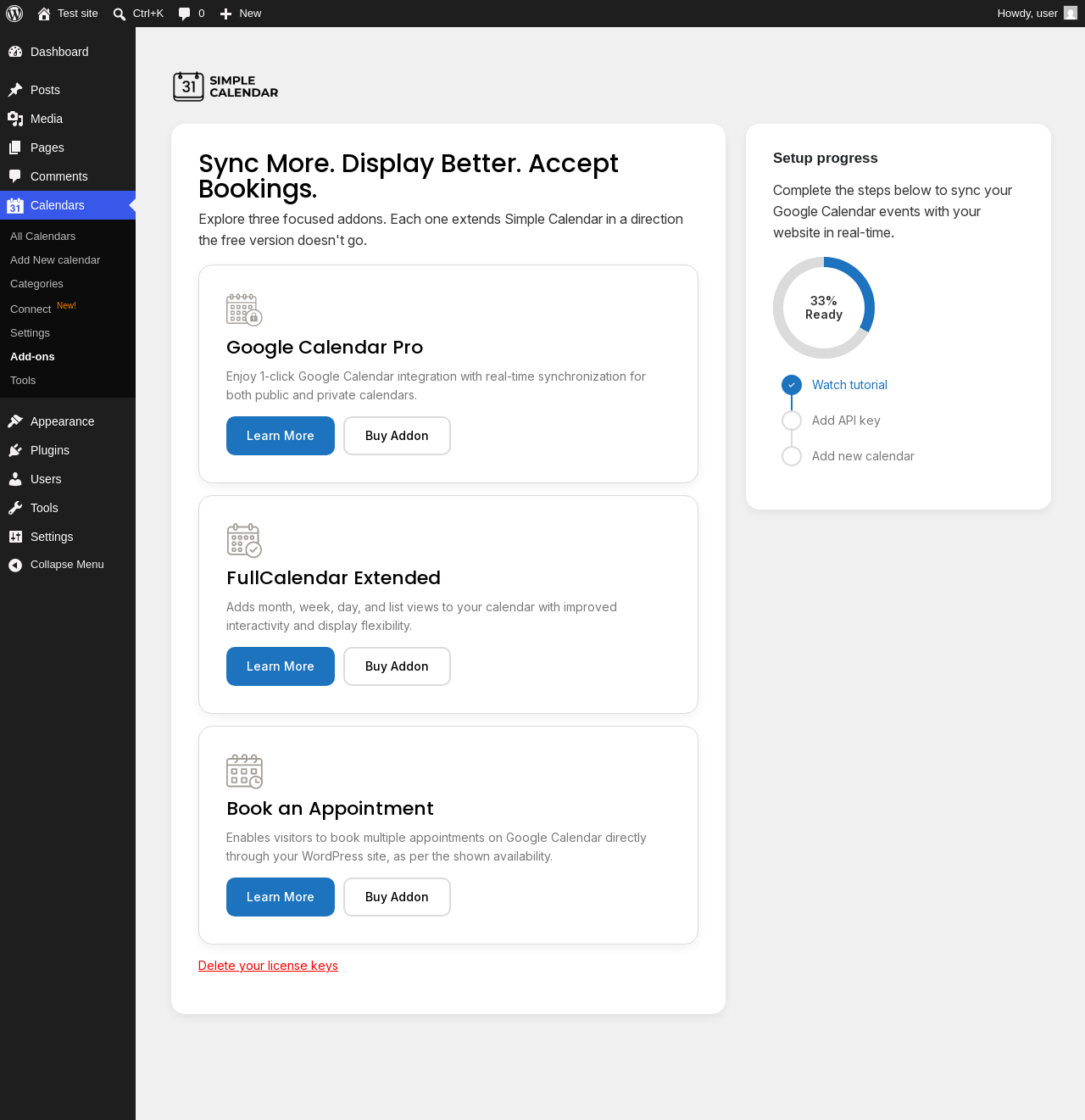This screenshot has width=1085, height=1120.
Task: Click the Tools wrench icon
Action: [15, 508]
